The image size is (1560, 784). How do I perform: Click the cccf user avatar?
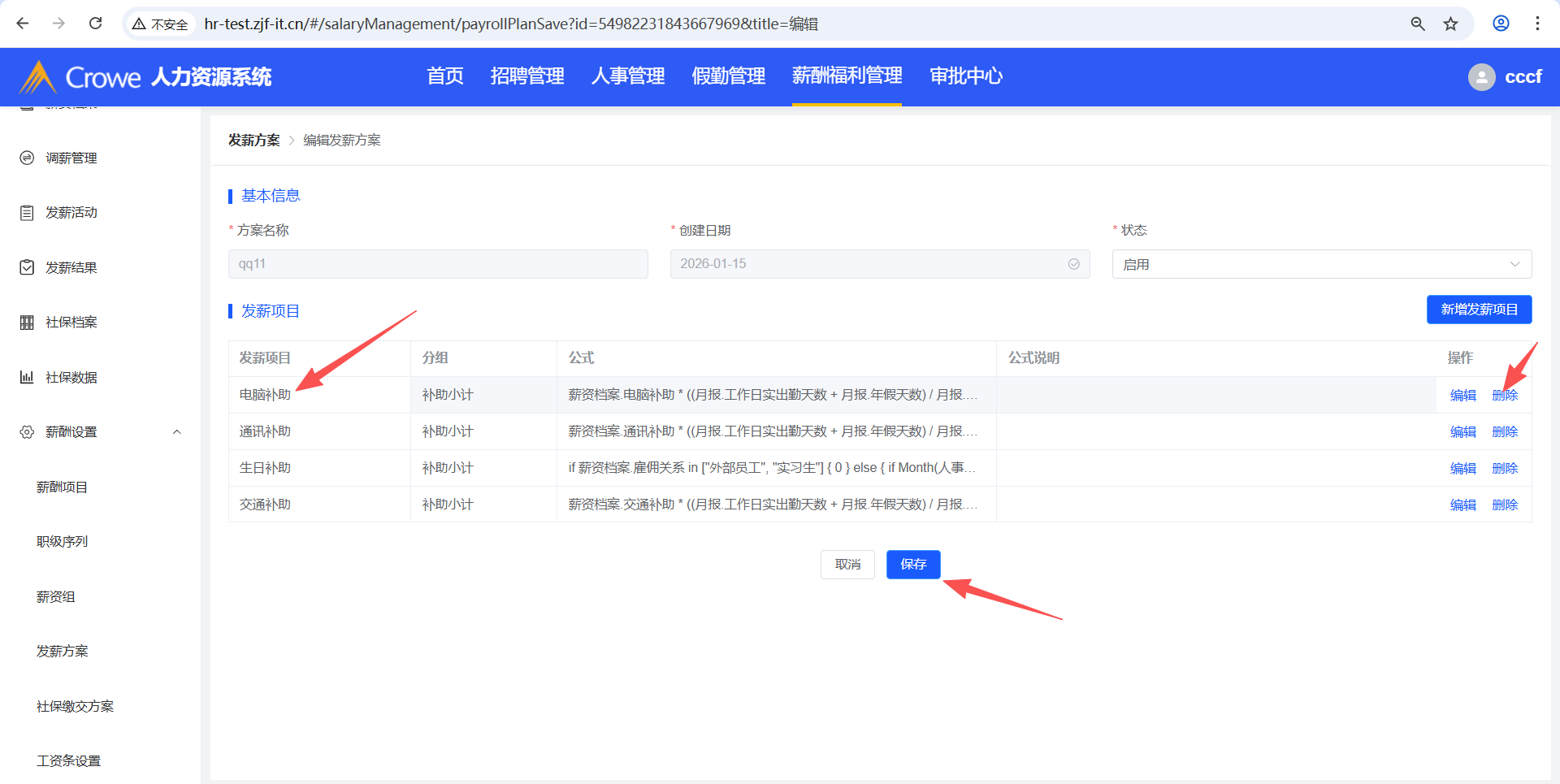click(1481, 77)
